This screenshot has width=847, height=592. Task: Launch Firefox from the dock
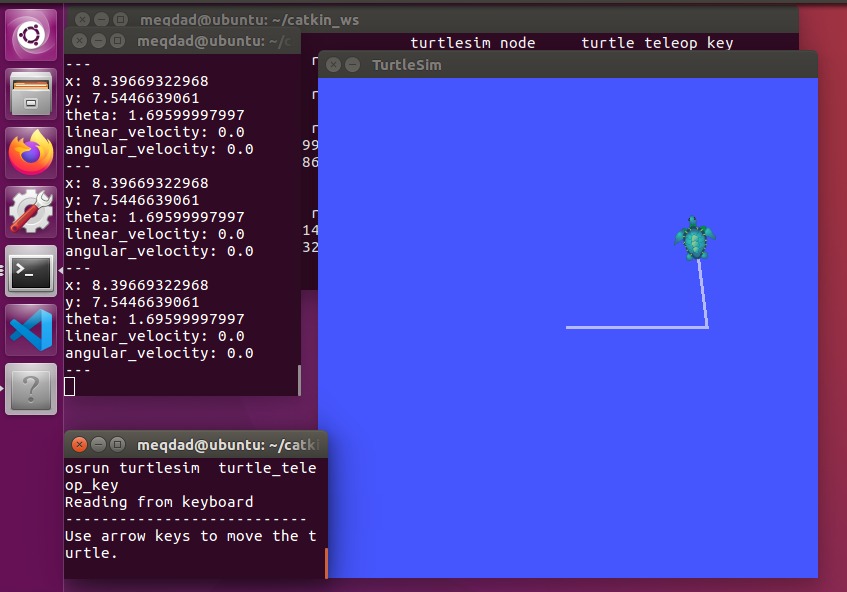[x=31, y=153]
